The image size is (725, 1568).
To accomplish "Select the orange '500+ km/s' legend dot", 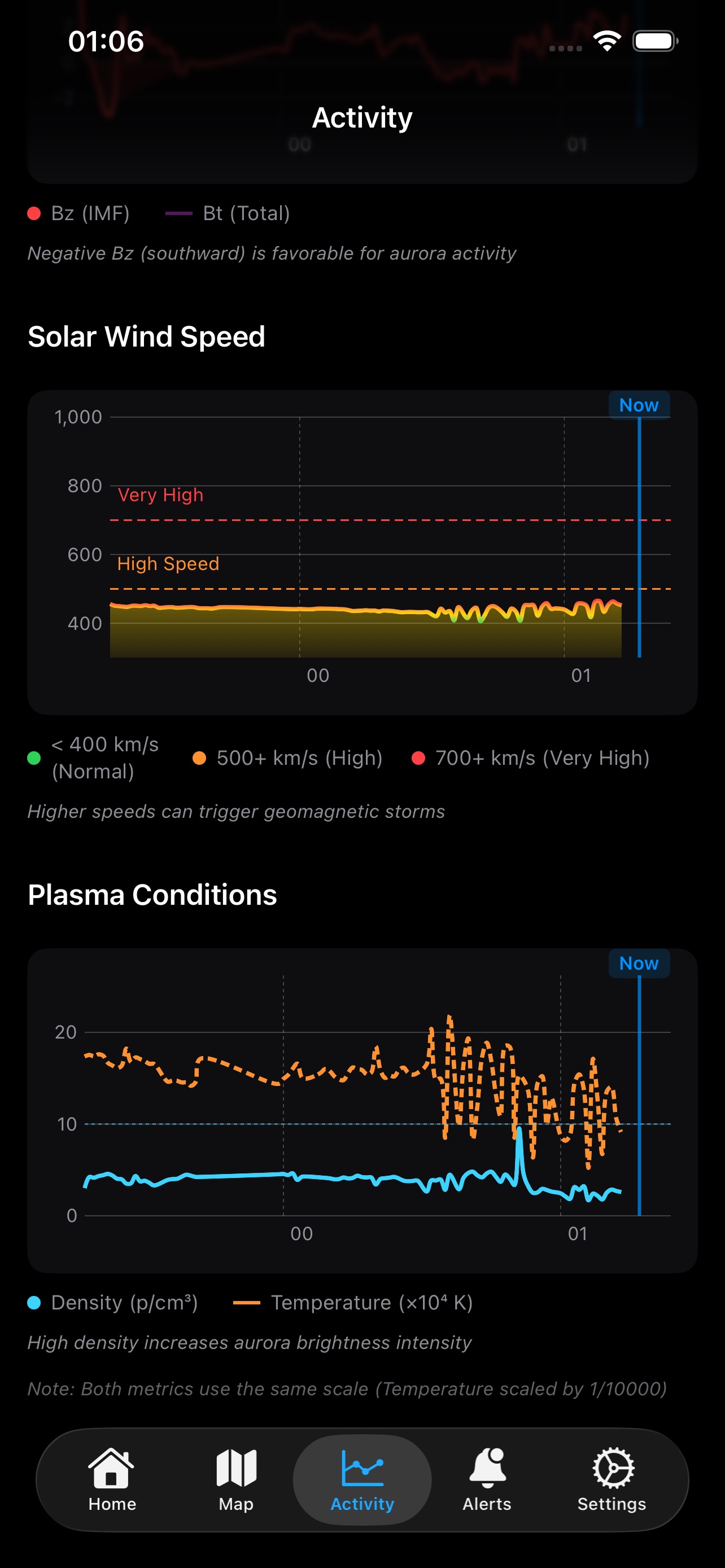I will coord(201,758).
